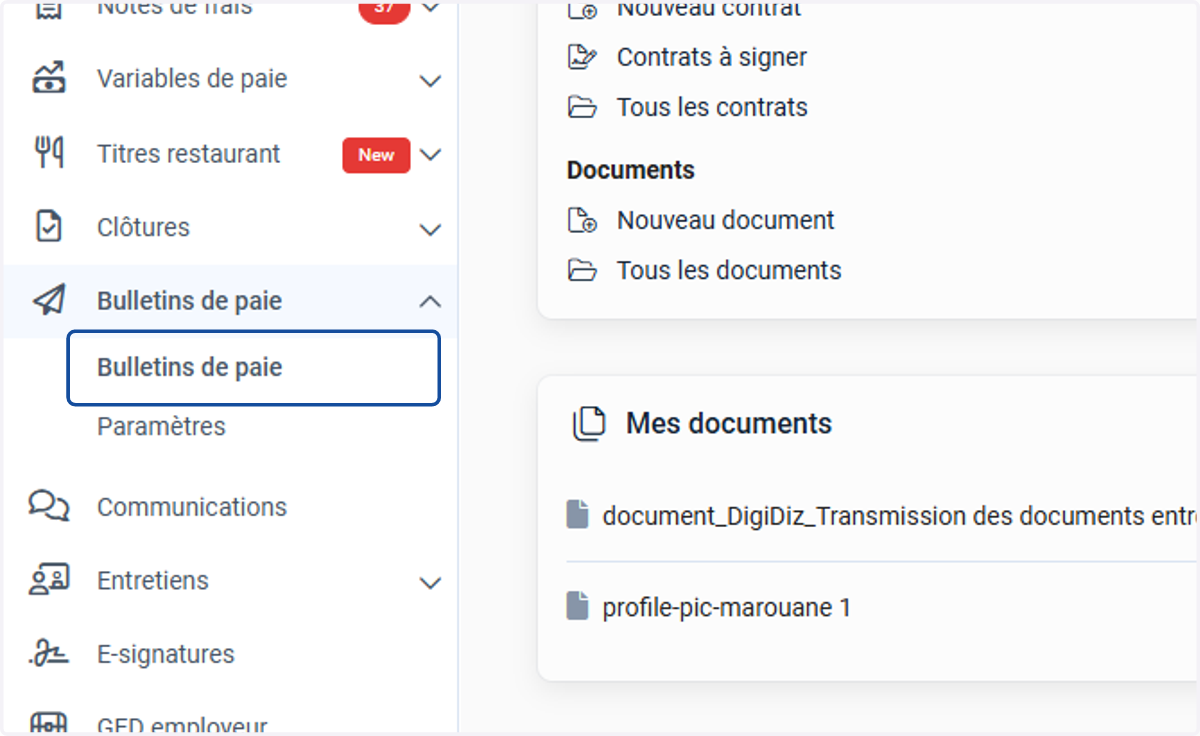
Task: Expand the Titres restaurant chevron
Action: (x=430, y=155)
